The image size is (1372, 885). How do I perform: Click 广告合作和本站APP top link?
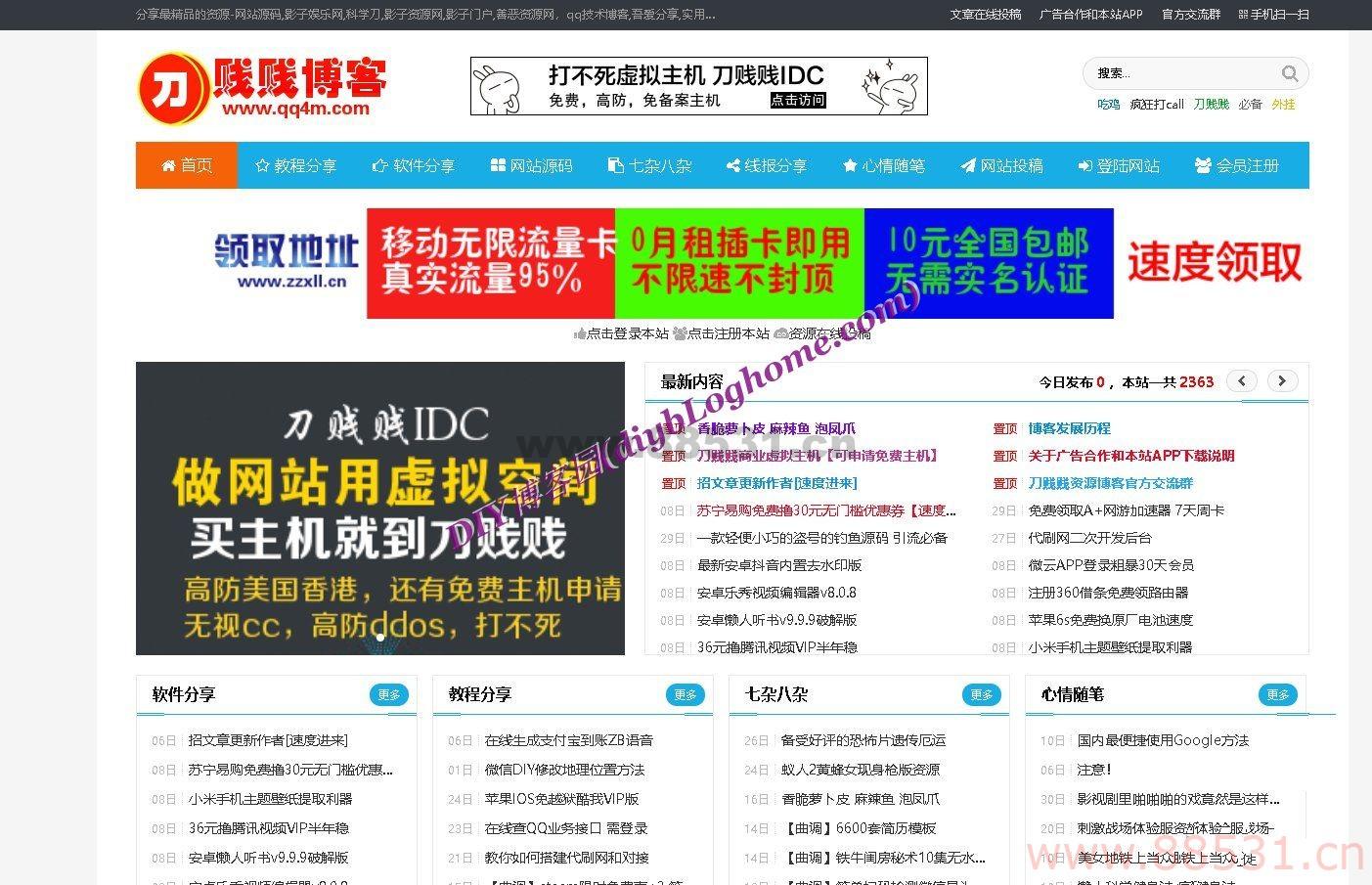(x=1090, y=15)
